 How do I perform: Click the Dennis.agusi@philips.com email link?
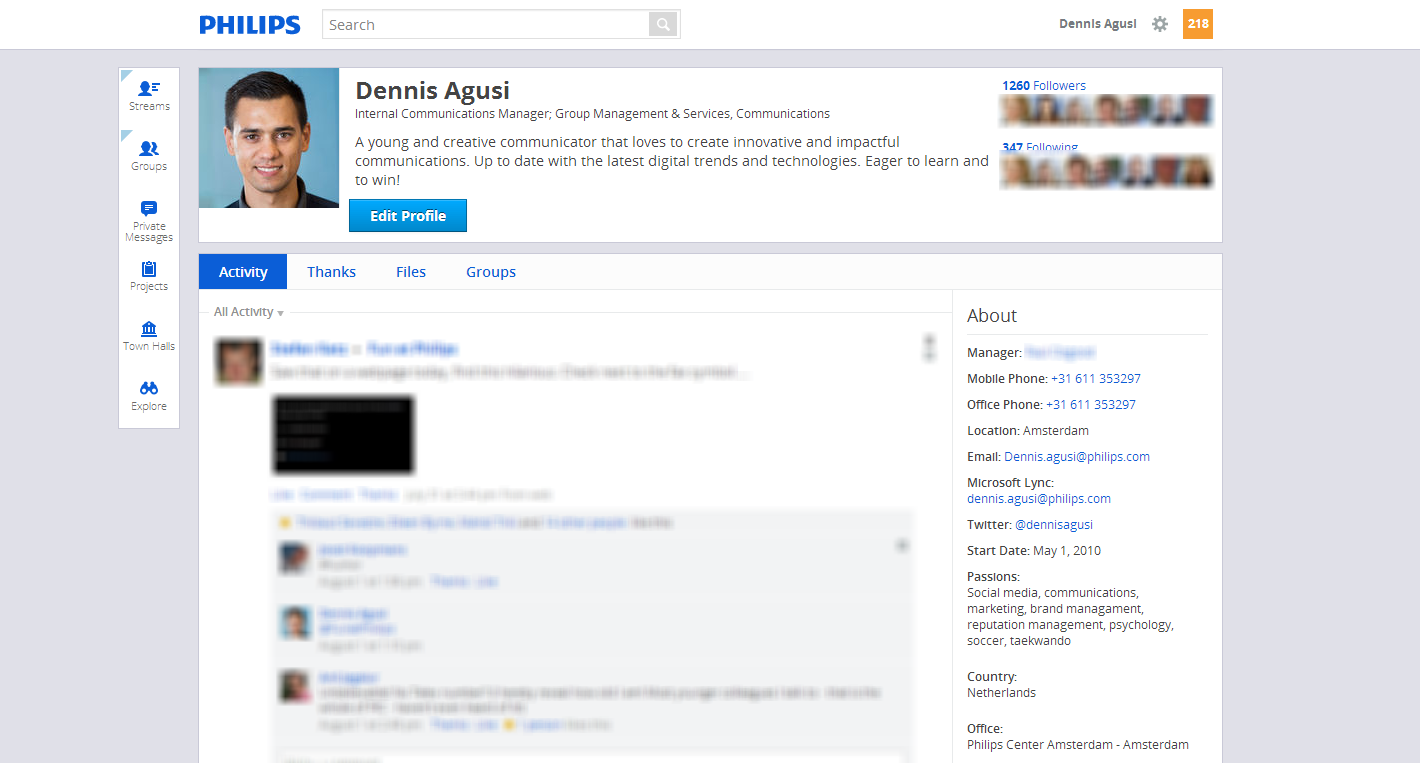click(1077, 456)
